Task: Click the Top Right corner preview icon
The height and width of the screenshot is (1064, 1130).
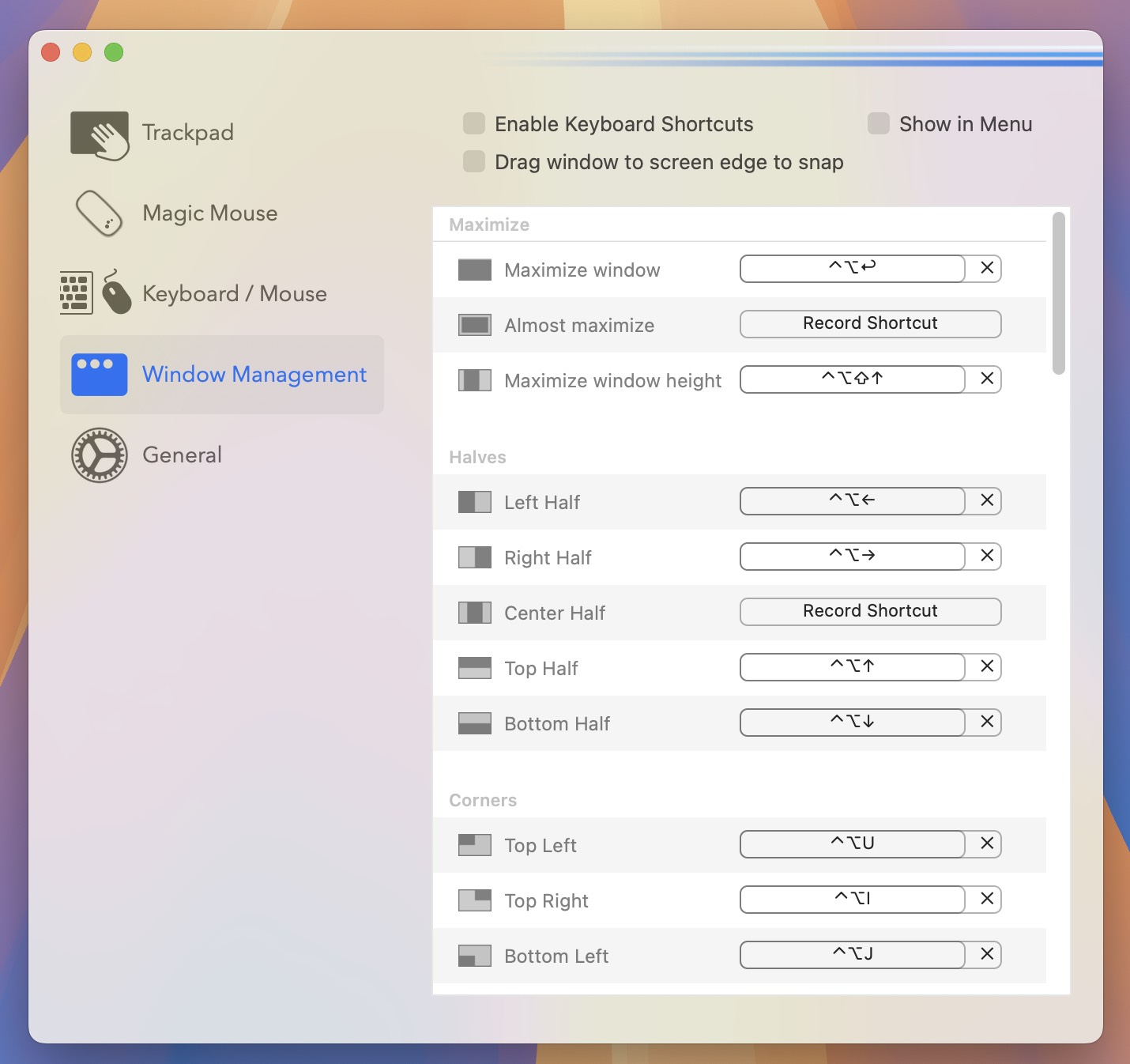Action: pos(474,900)
